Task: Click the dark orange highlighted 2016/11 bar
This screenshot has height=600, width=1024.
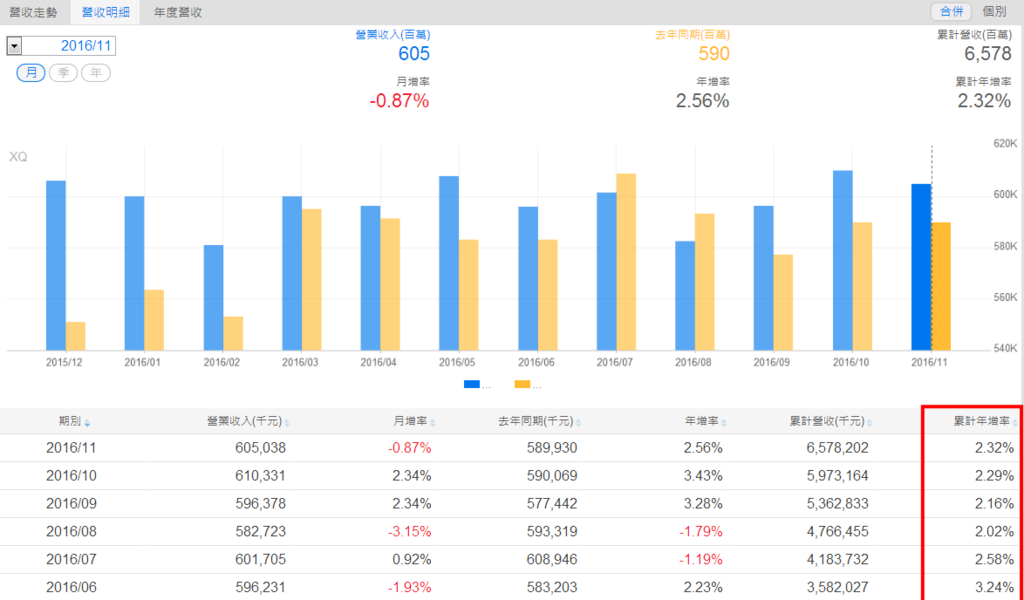Action: pos(941,287)
